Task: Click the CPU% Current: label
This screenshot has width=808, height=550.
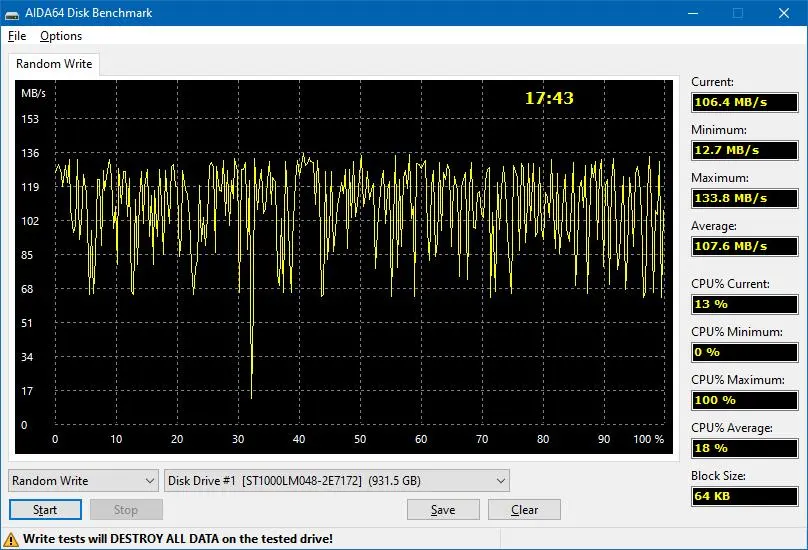Action: pos(730,284)
